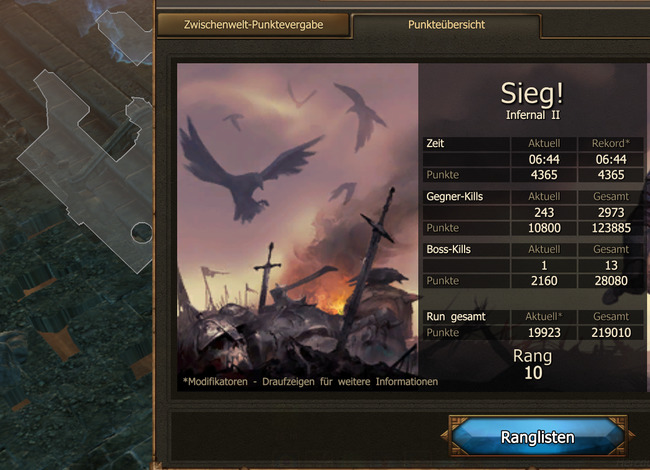The image size is (650, 470).
Task: Click the total enemy kills value 2973
Action: click(611, 212)
